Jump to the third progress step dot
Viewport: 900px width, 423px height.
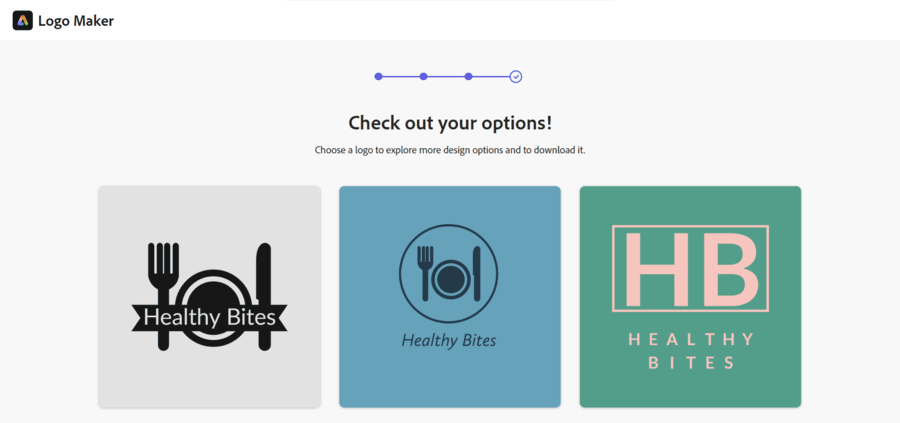point(468,76)
